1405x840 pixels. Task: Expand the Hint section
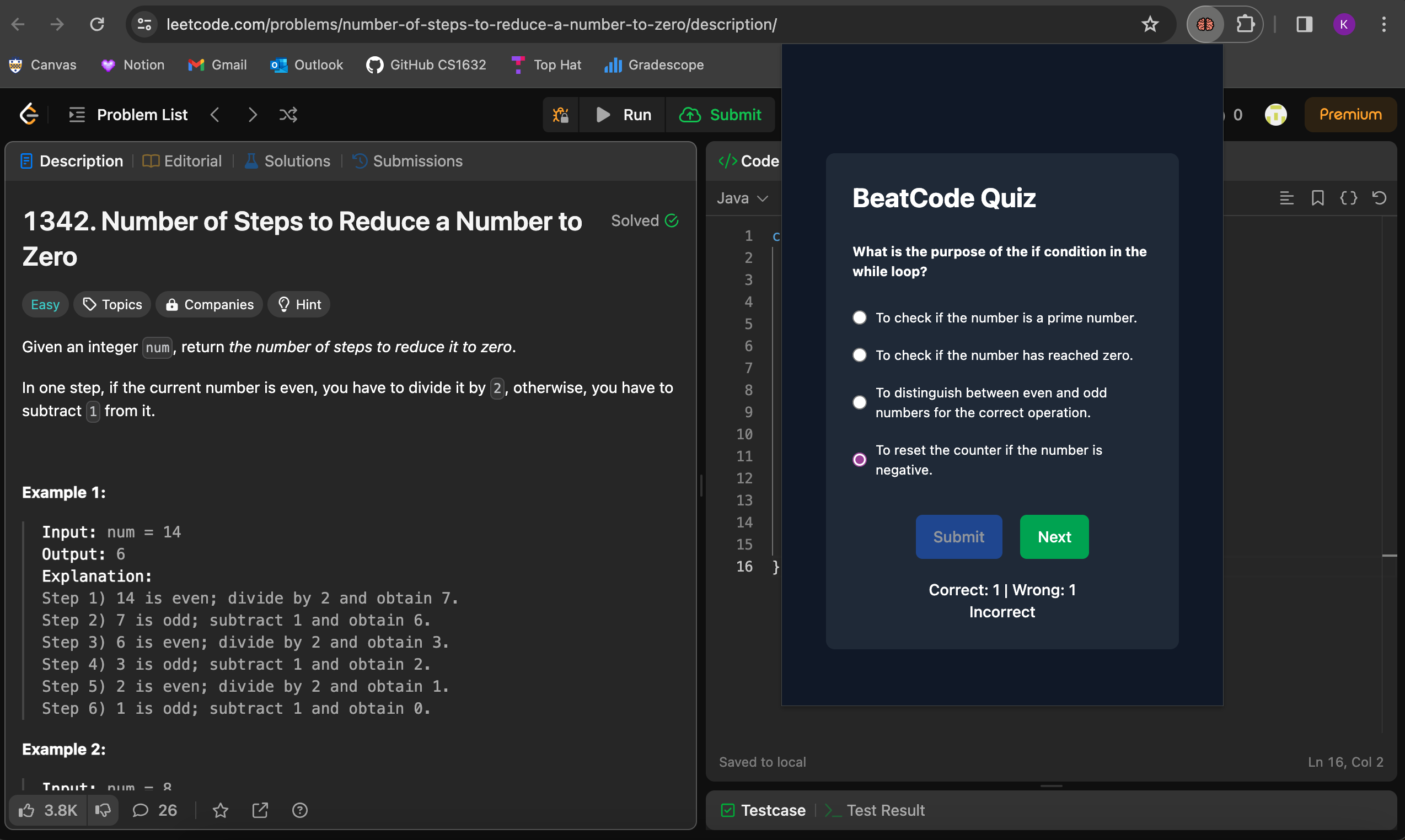point(299,305)
